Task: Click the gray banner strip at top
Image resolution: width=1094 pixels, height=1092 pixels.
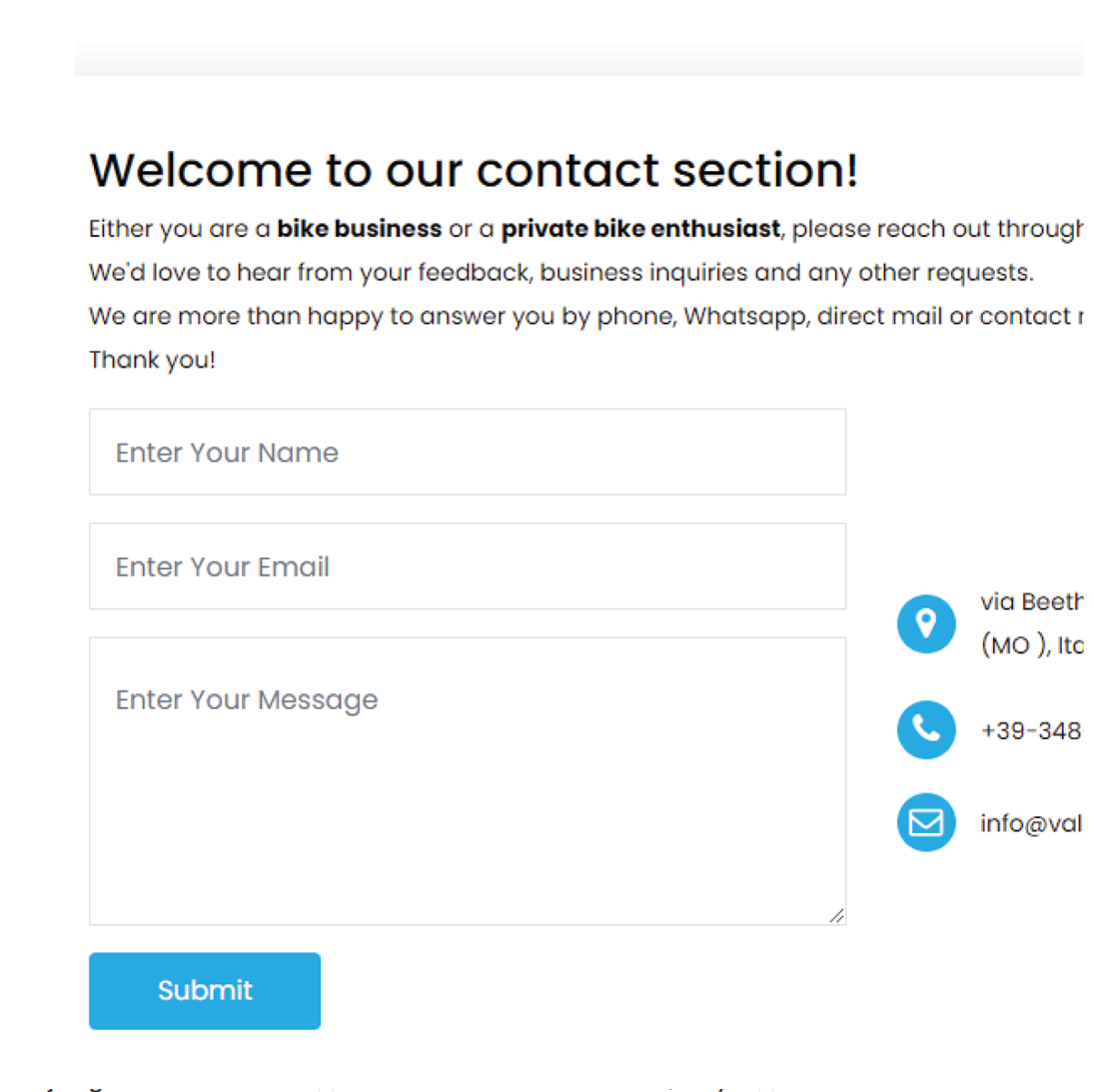Action: pyautogui.click(x=578, y=59)
